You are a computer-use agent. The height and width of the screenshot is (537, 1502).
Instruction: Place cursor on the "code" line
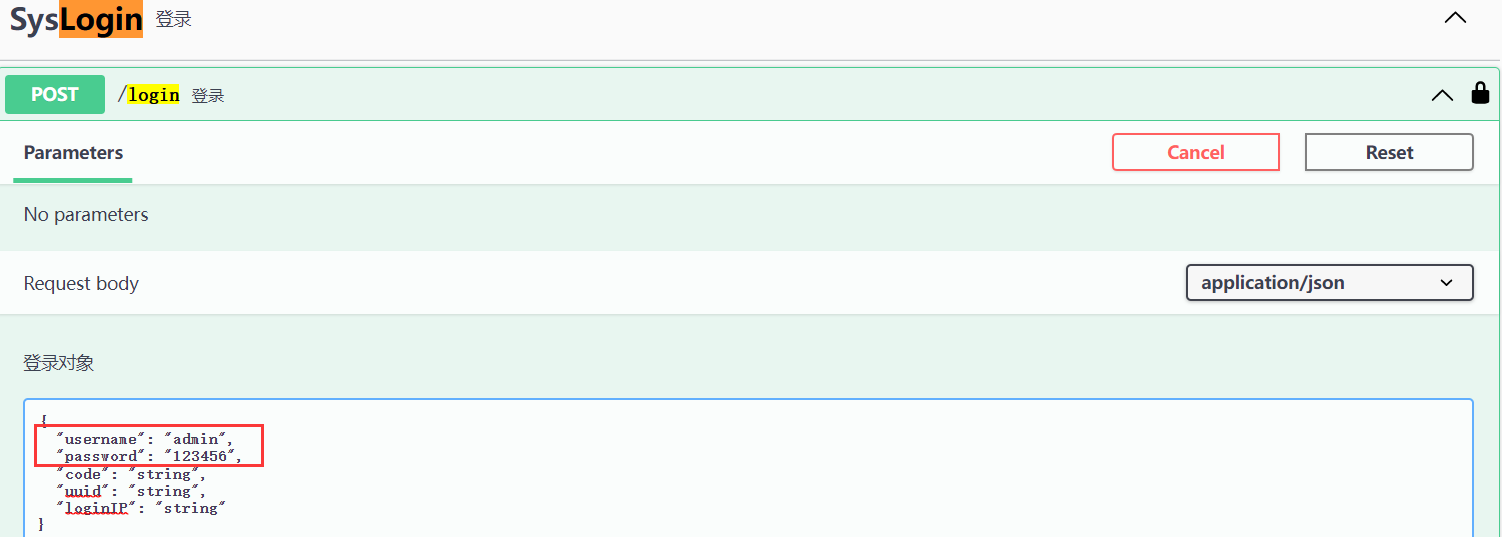[131, 474]
